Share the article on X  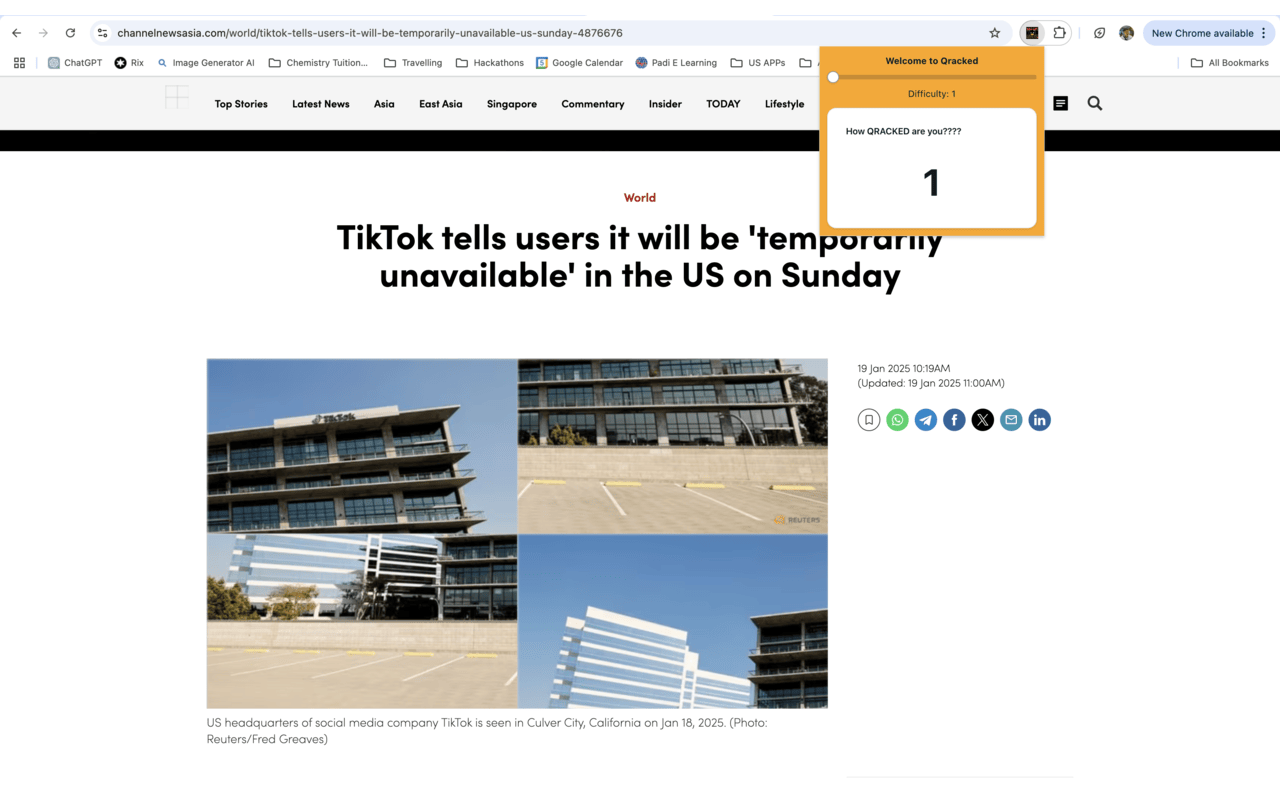[983, 420]
